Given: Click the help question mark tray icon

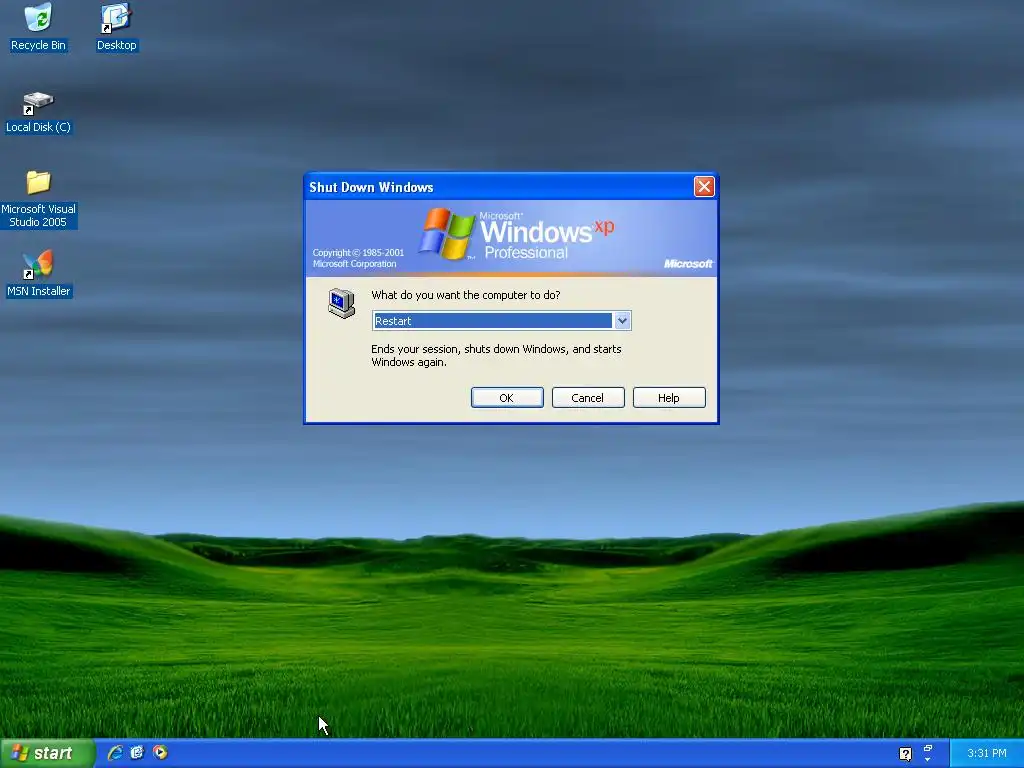Looking at the screenshot, I should click(x=905, y=754).
